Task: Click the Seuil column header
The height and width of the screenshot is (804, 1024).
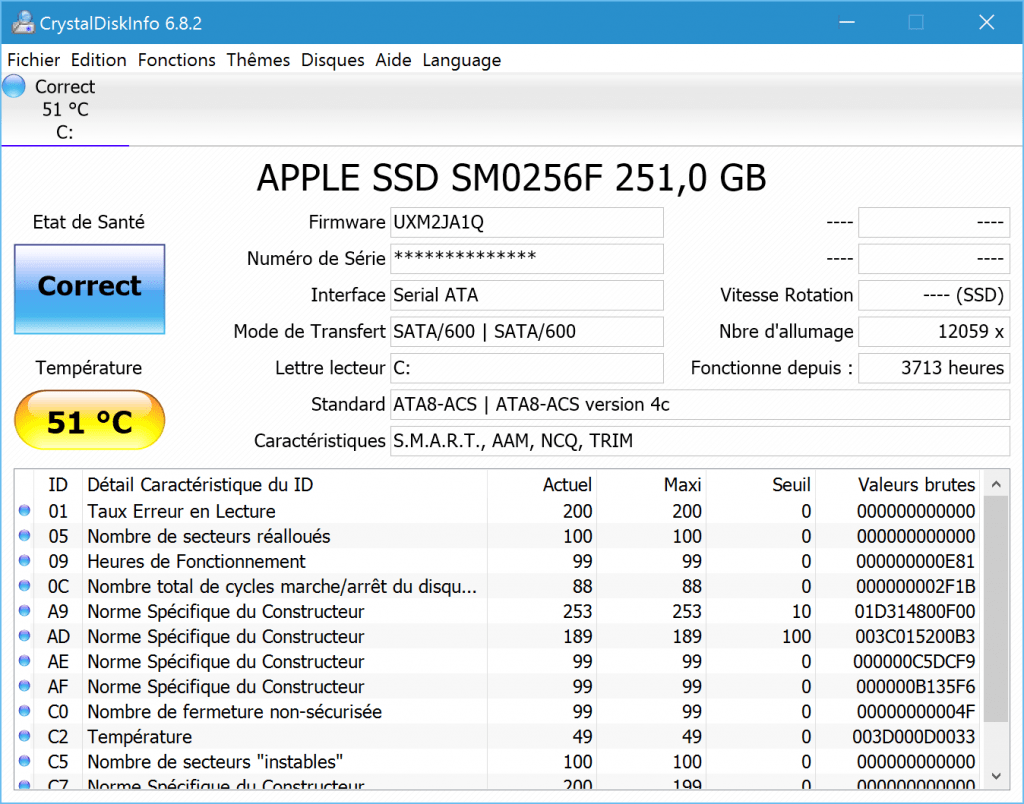Action: click(x=761, y=485)
